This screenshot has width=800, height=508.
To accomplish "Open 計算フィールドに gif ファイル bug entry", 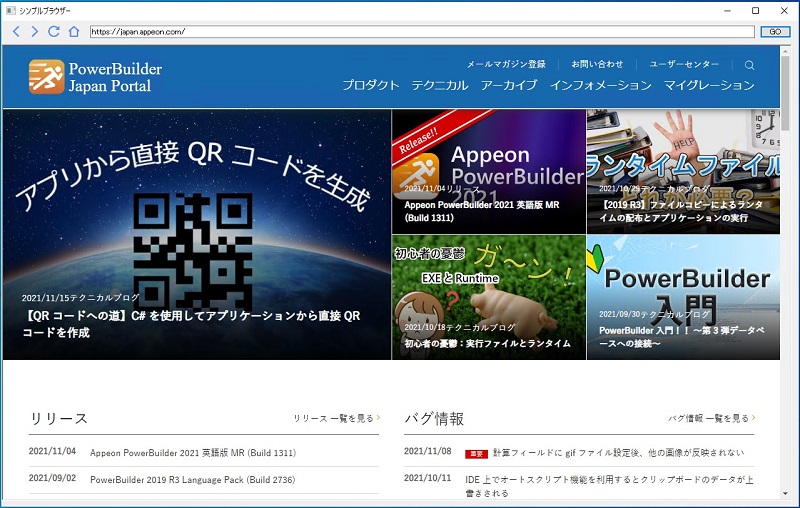I will coord(618,452).
